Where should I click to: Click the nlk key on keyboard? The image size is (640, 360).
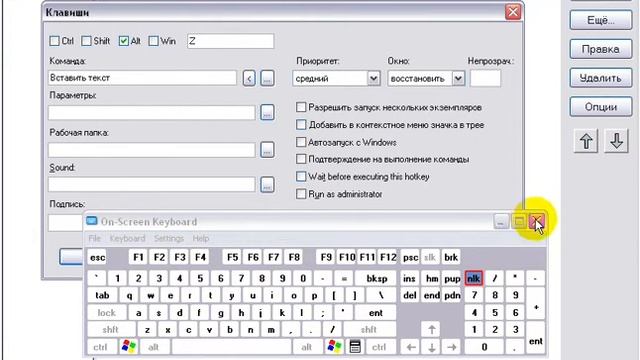click(473, 278)
